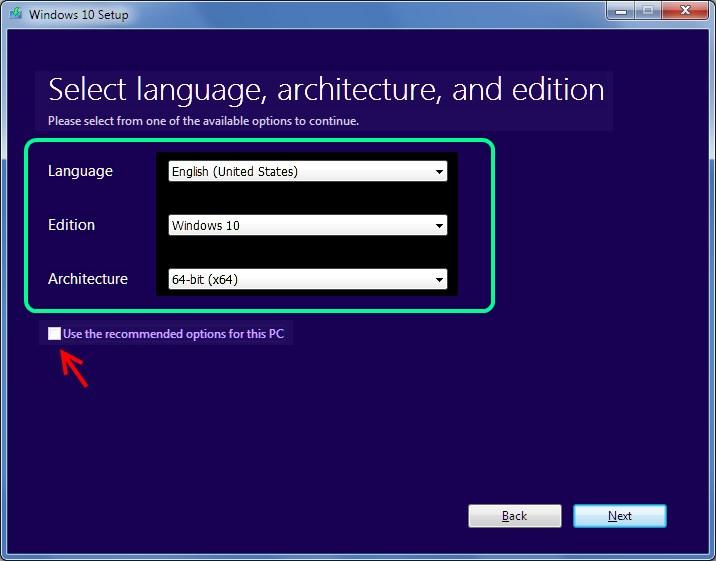The image size is (716, 561).
Task: Tick the Use the recommended options checkbox
Action: click(54, 334)
